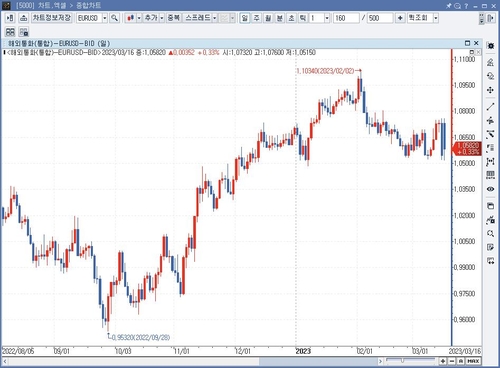
Task: Zoom out with the bottom minus button
Action: (452, 361)
